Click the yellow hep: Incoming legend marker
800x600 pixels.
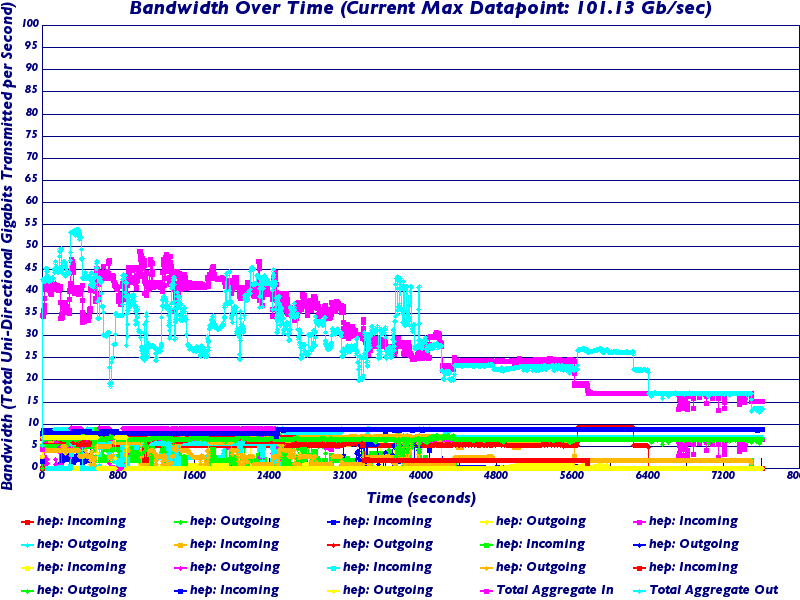[27, 568]
